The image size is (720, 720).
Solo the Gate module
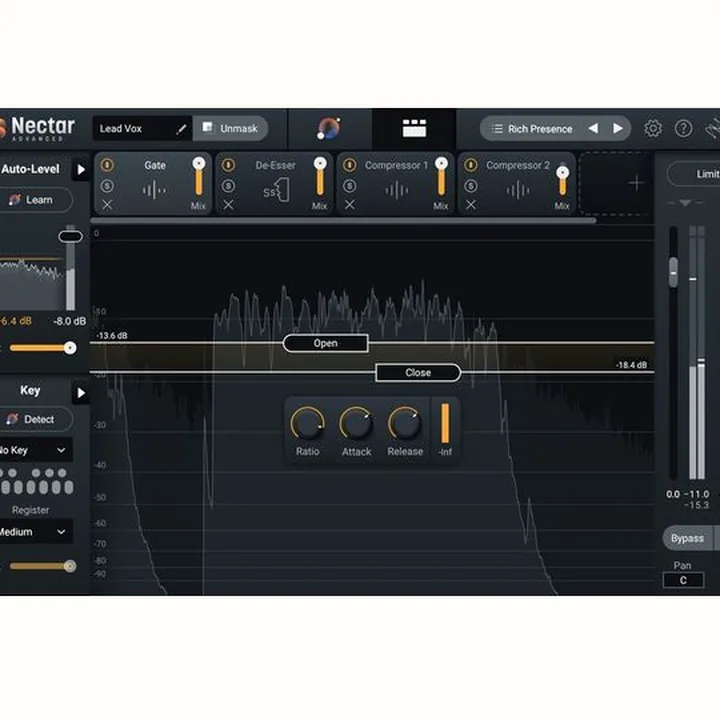(107, 186)
